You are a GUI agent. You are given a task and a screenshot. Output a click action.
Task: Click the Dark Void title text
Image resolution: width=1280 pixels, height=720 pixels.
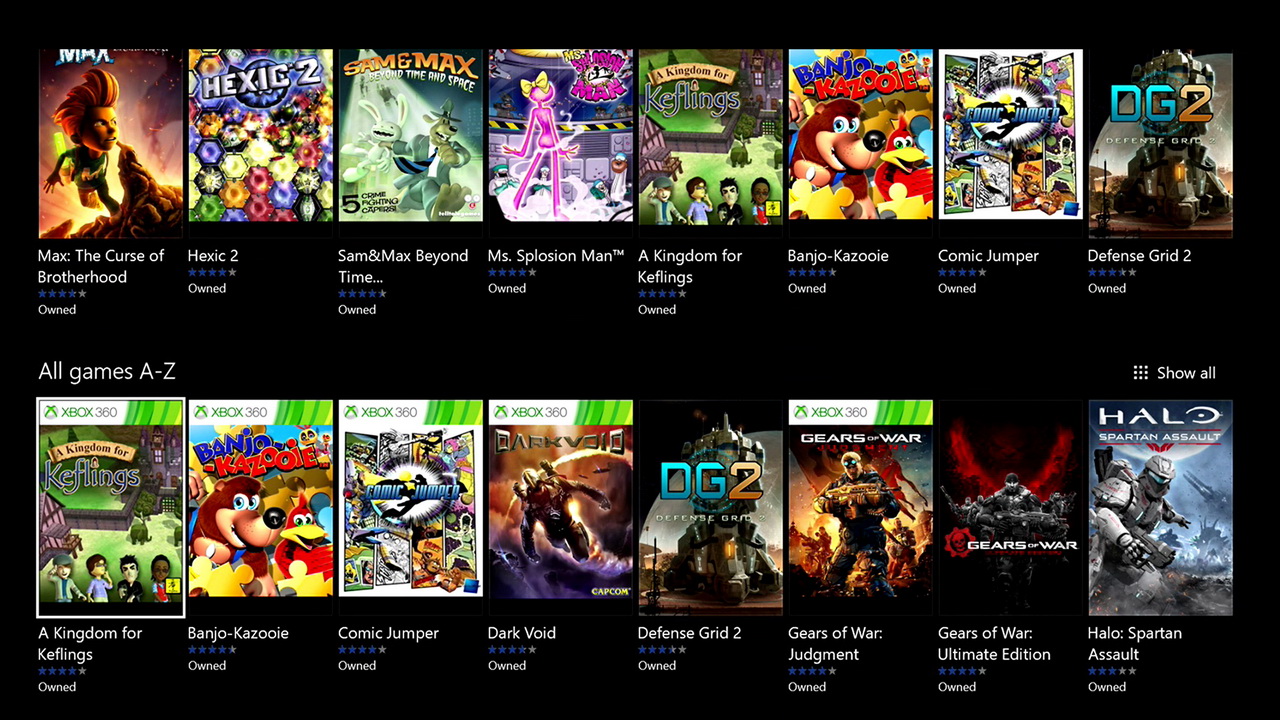tap(522, 633)
